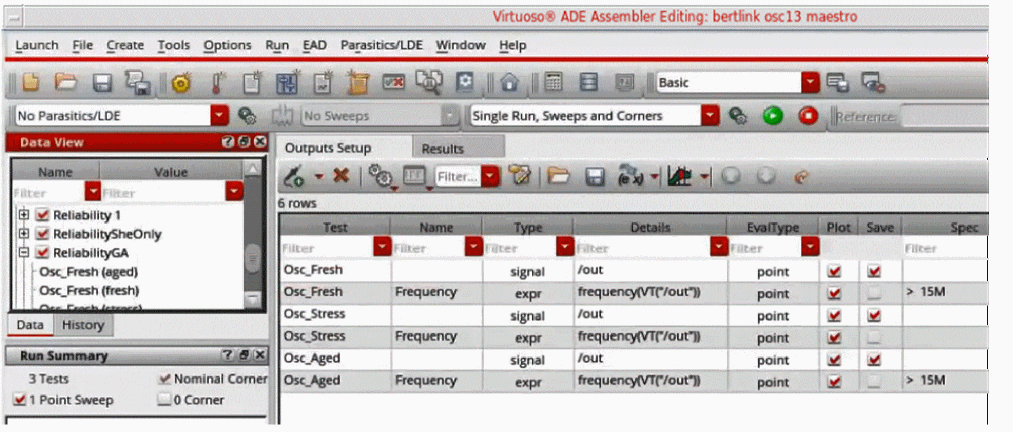Toggle Plot checkbox for Osc_Fresh signal row
The image size is (1013, 432).
[x=834, y=272]
